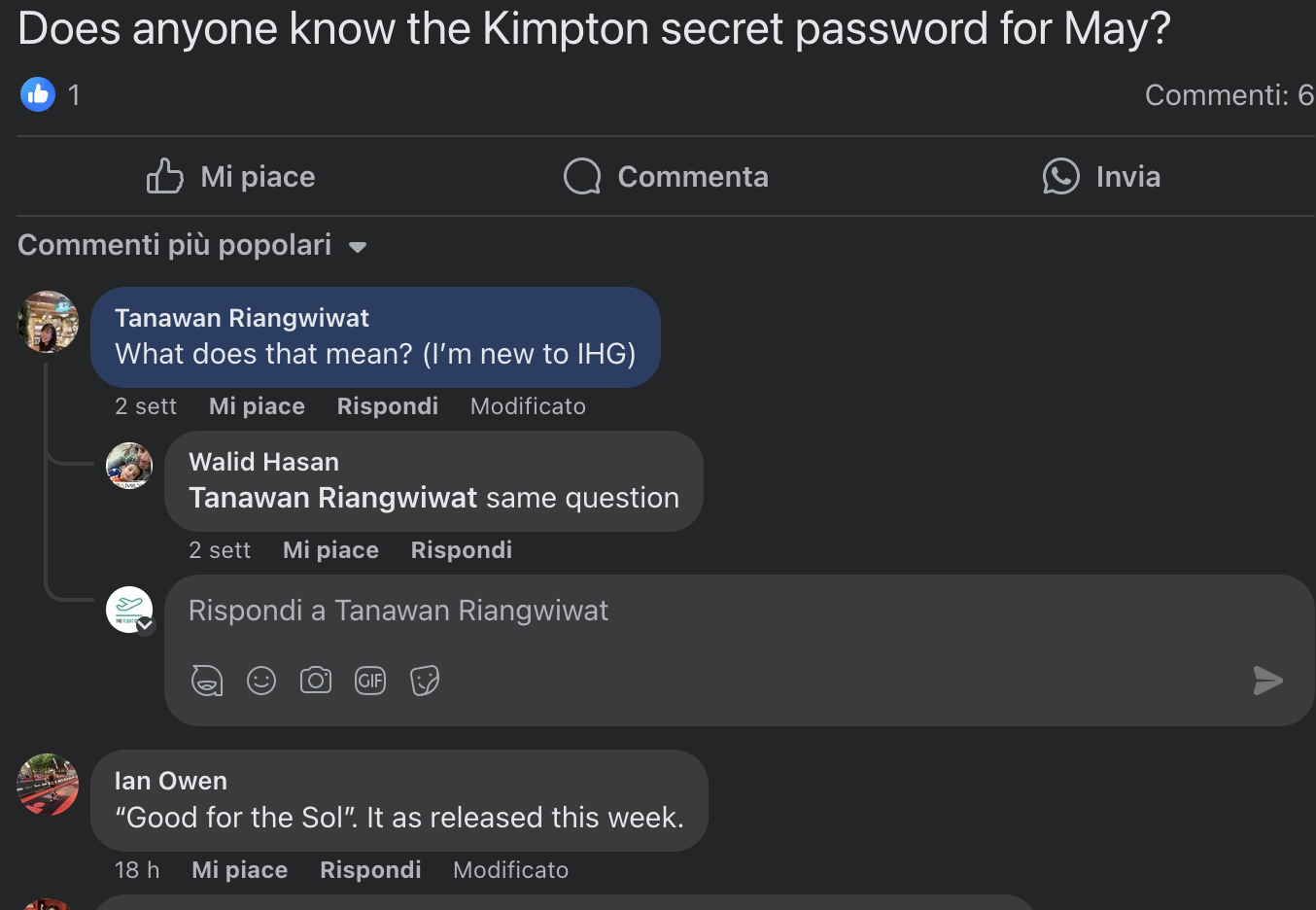Send the reply with the arrow icon

click(x=1267, y=681)
